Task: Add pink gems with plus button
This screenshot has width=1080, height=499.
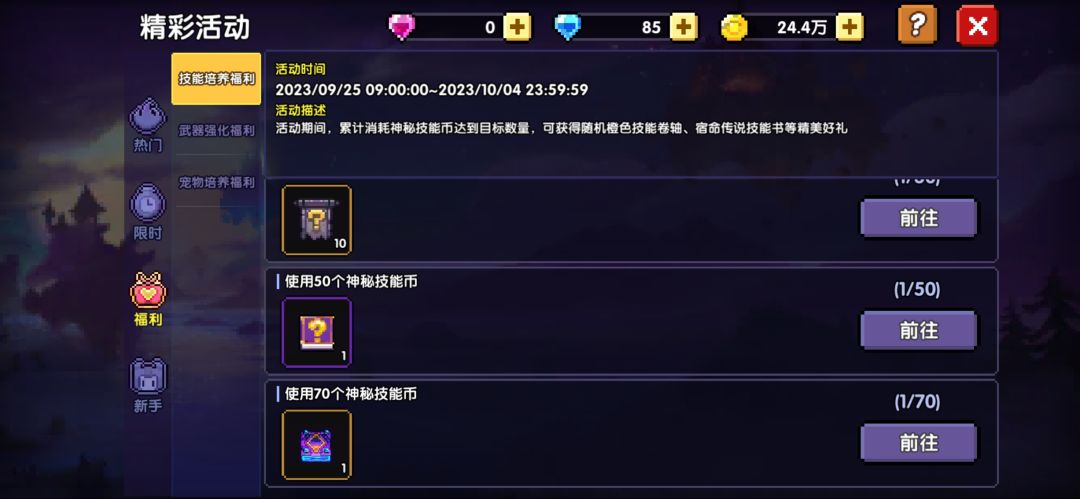Action: tap(517, 28)
